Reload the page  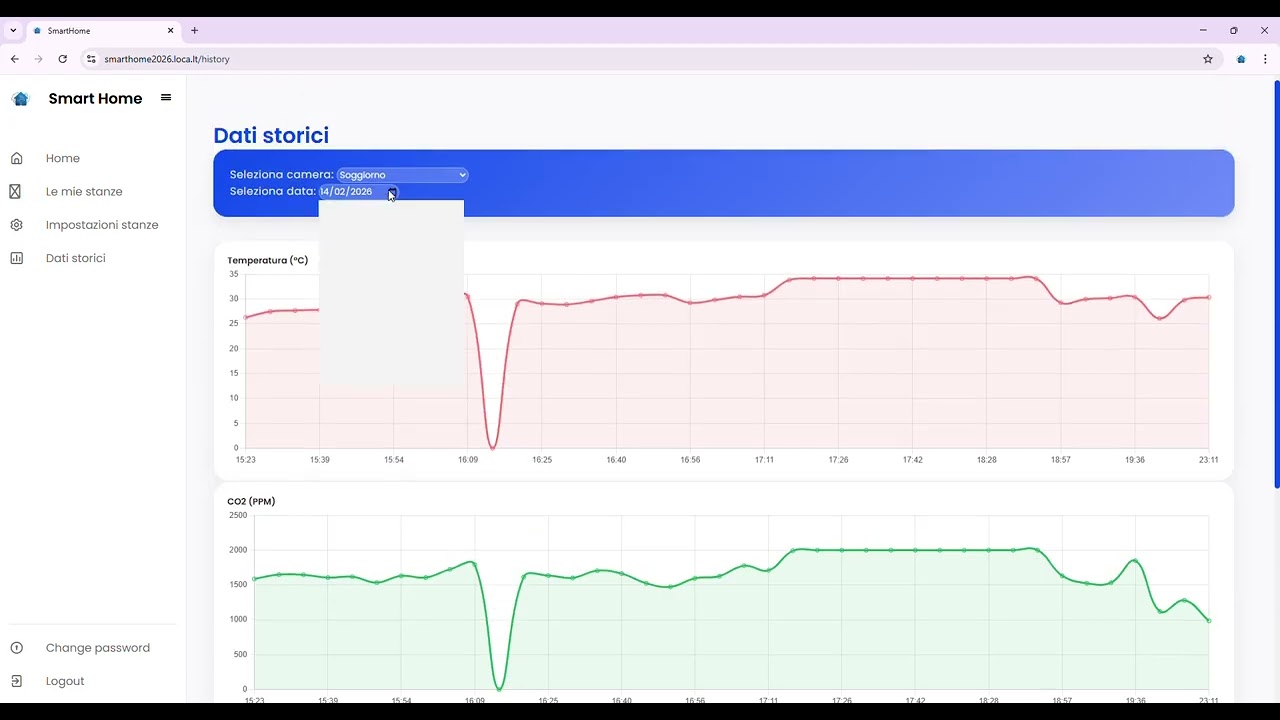coord(62,59)
